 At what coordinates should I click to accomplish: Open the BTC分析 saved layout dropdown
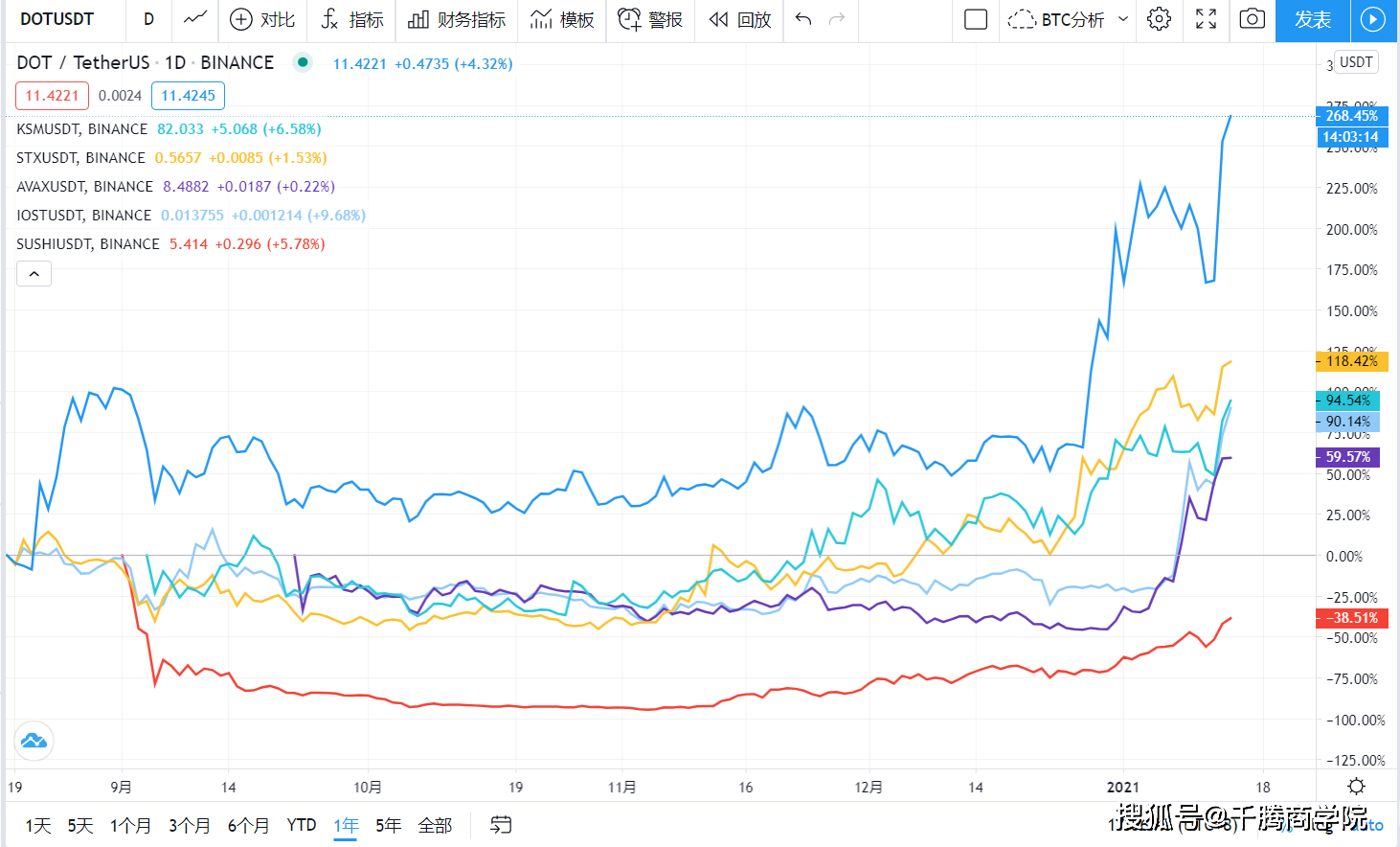[x=1069, y=19]
